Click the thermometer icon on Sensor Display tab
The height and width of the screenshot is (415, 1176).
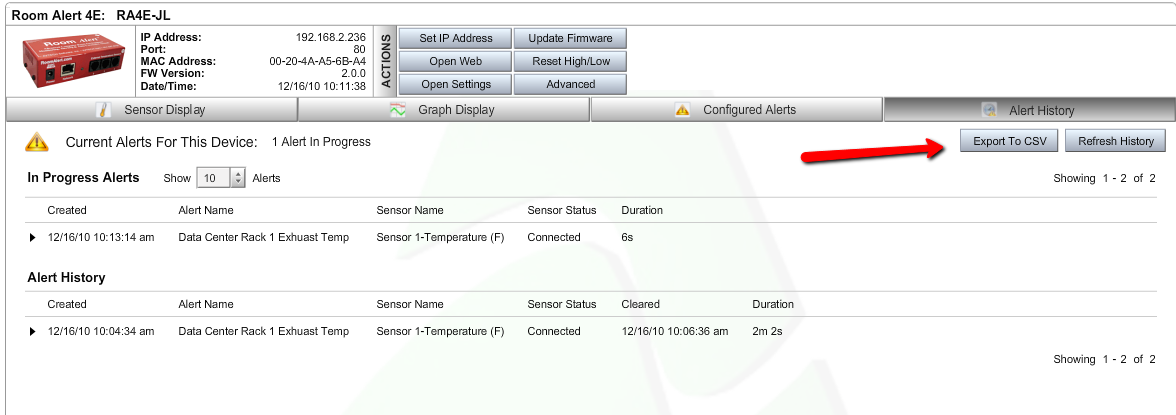click(x=100, y=110)
